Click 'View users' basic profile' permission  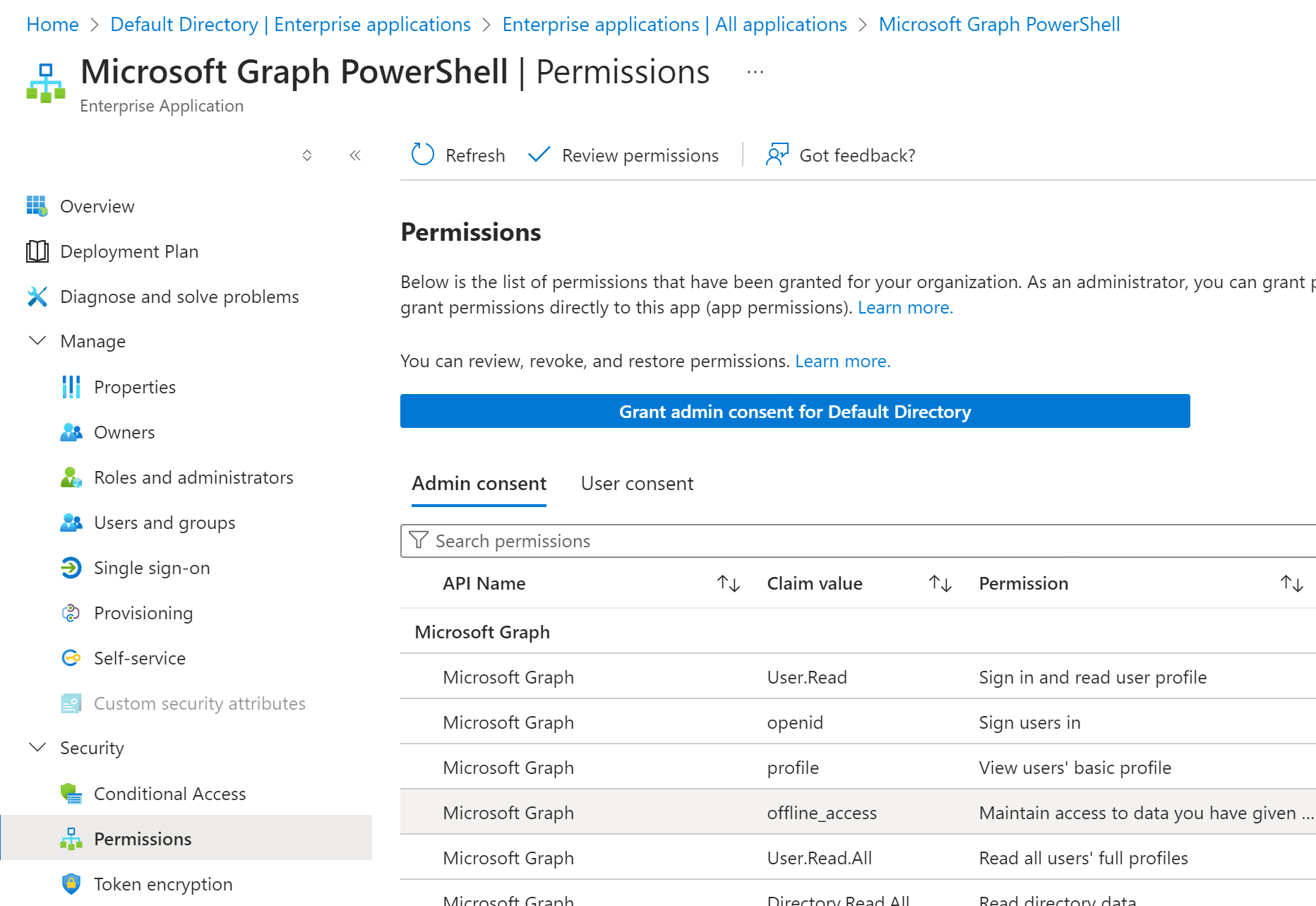tap(1075, 768)
